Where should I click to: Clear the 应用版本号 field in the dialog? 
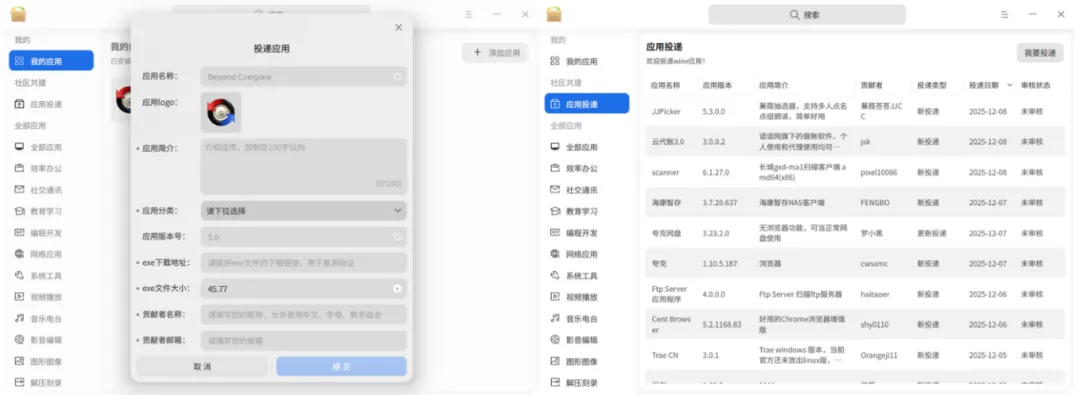(x=397, y=236)
